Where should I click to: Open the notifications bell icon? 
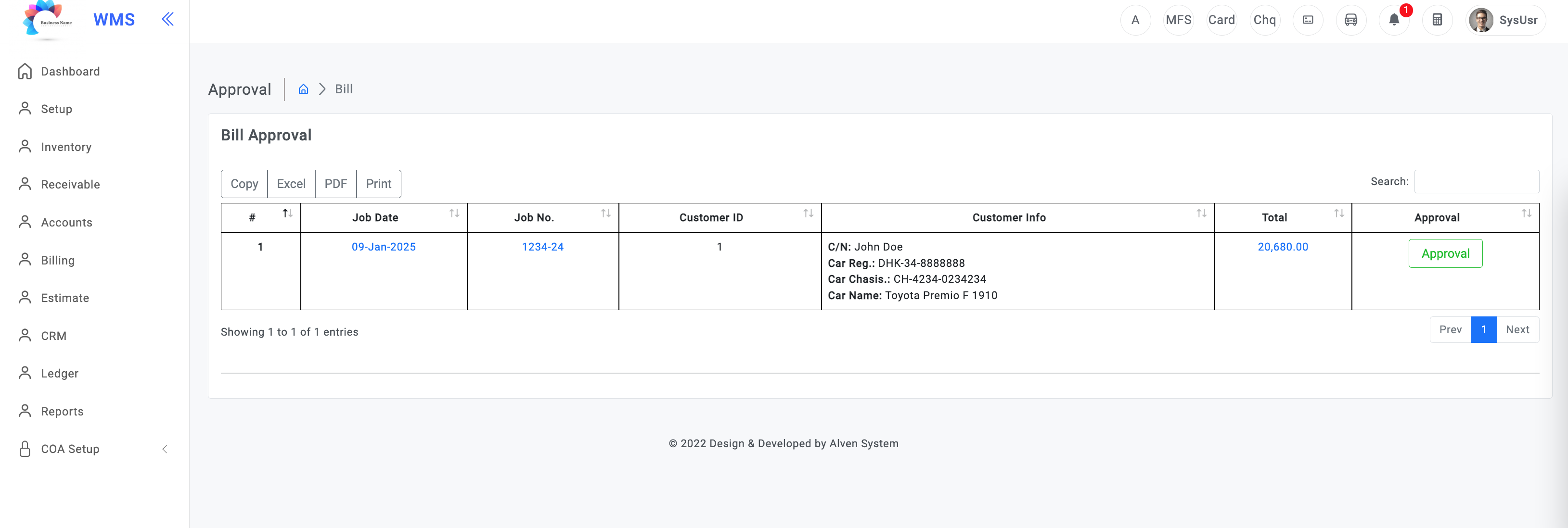click(1394, 20)
